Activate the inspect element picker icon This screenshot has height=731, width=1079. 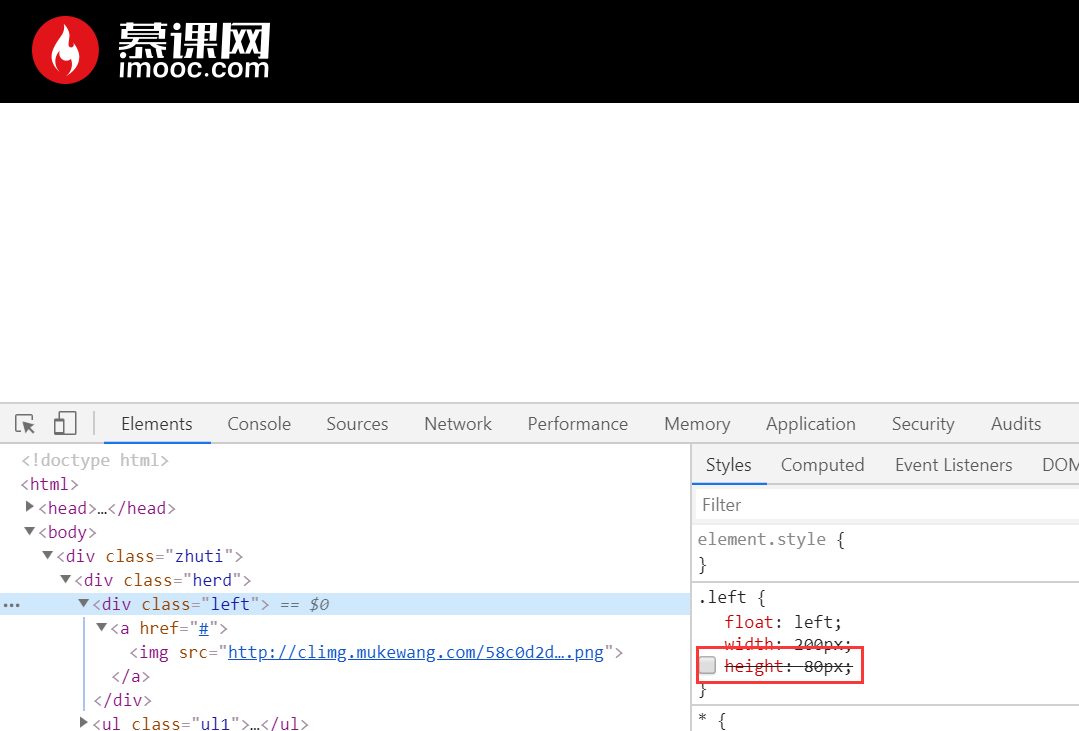(x=25, y=423)
